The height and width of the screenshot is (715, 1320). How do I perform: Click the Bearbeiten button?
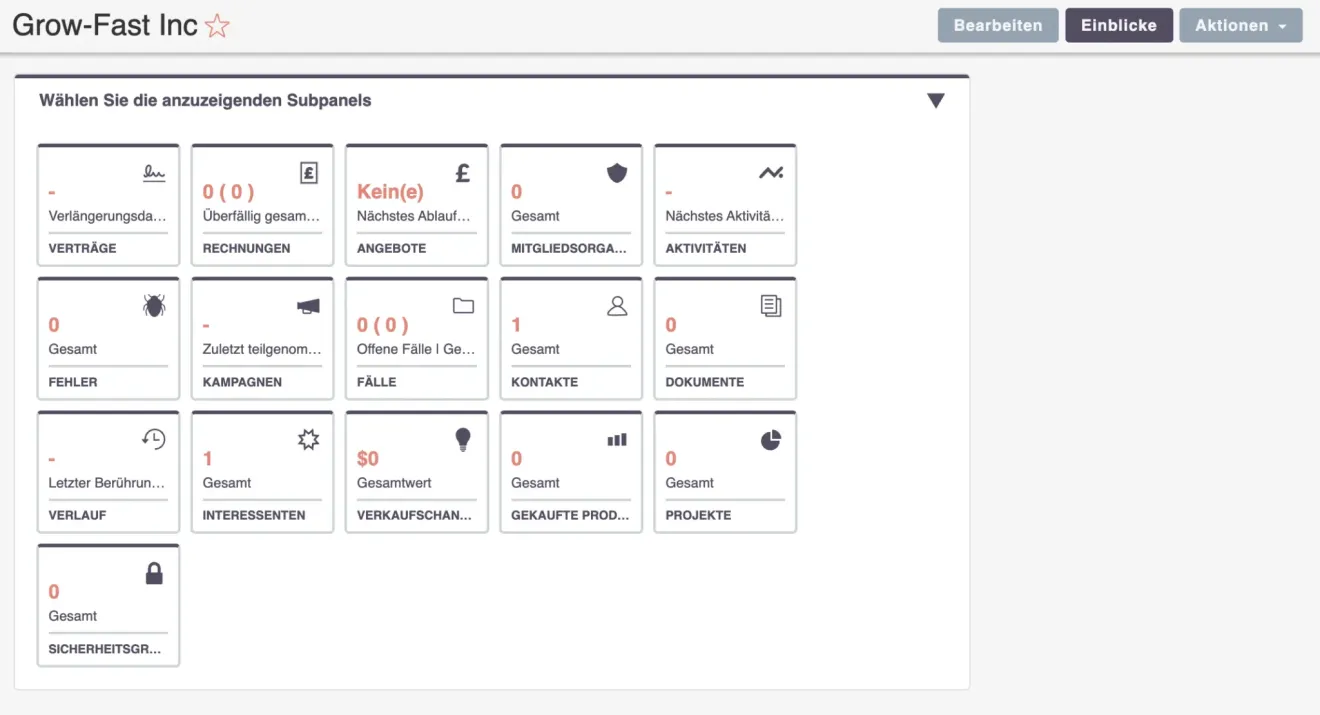[x=997, y=25]
